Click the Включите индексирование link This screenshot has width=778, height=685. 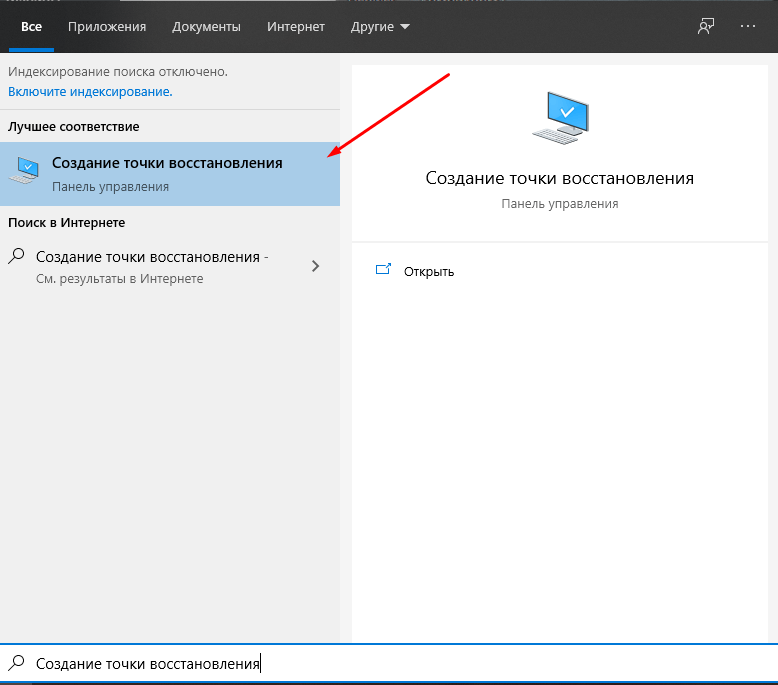tap(90, 92)
